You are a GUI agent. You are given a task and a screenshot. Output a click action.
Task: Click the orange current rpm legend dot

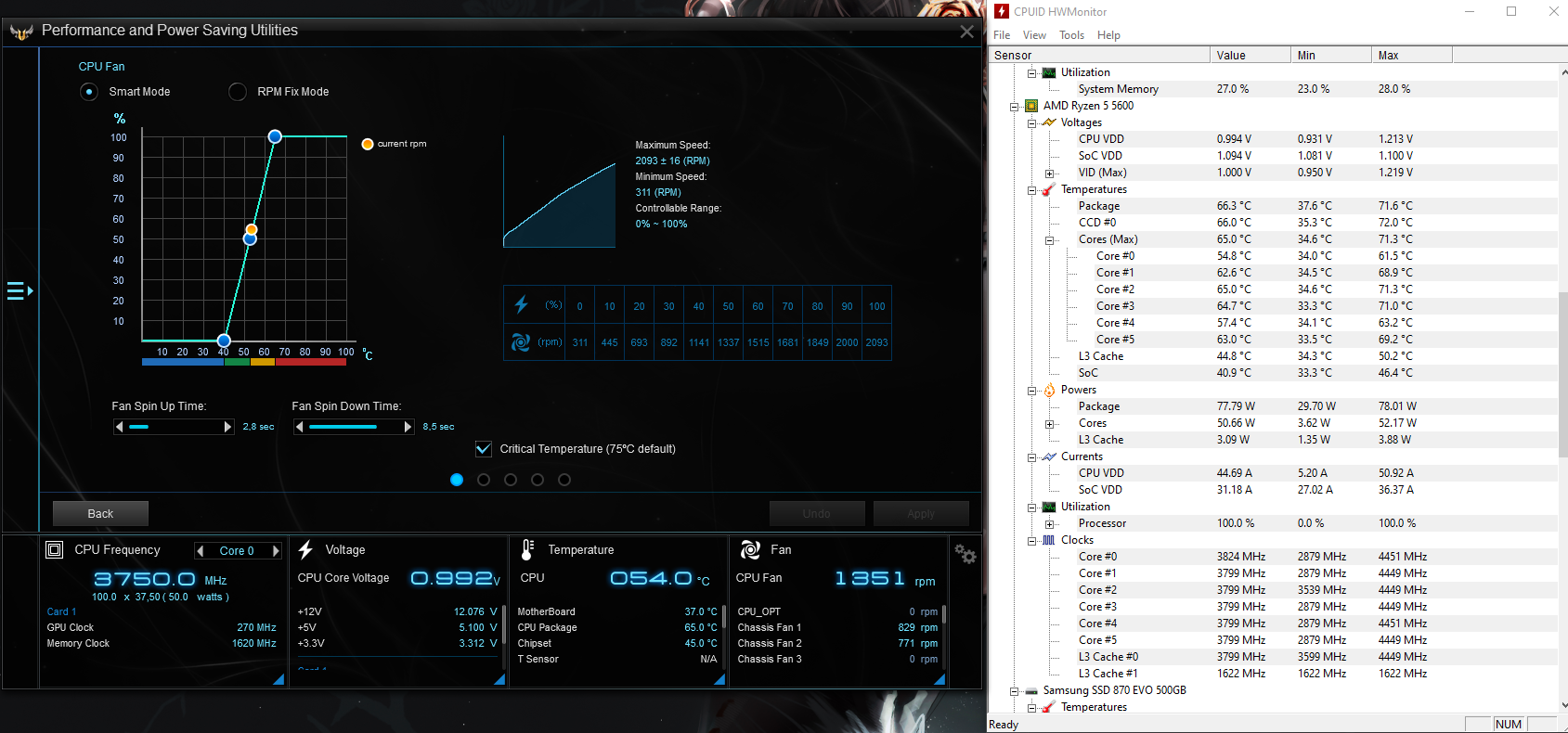368,144
